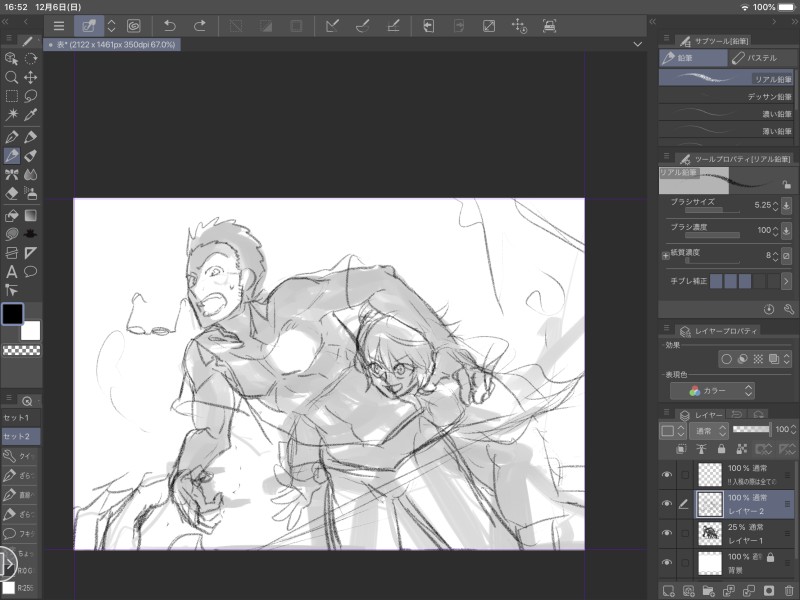800x600 pixels.
Task: Toggle Clip to Layer Below icon
Action: coord(681,449)
